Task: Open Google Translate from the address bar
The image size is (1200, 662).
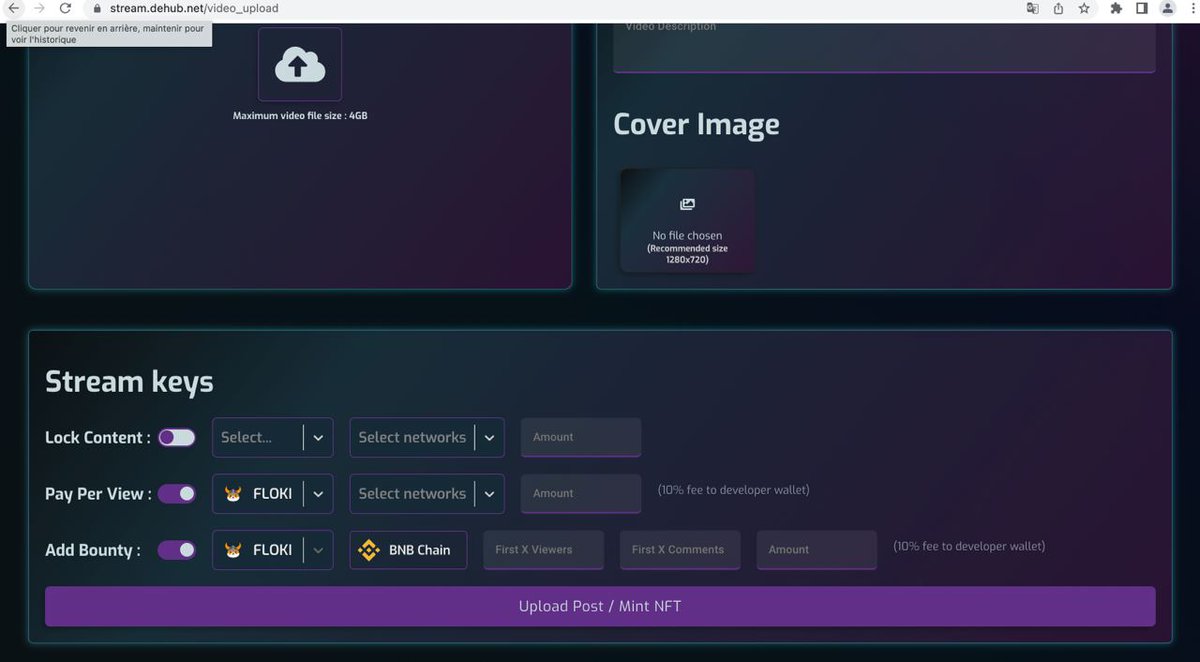Action: (x=1031, y=9)
